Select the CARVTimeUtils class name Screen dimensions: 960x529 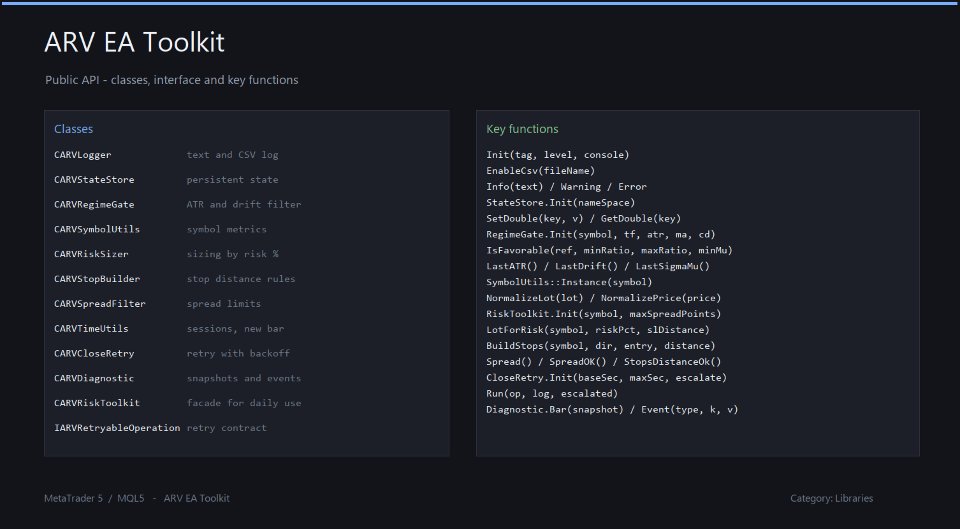[91, 328]
